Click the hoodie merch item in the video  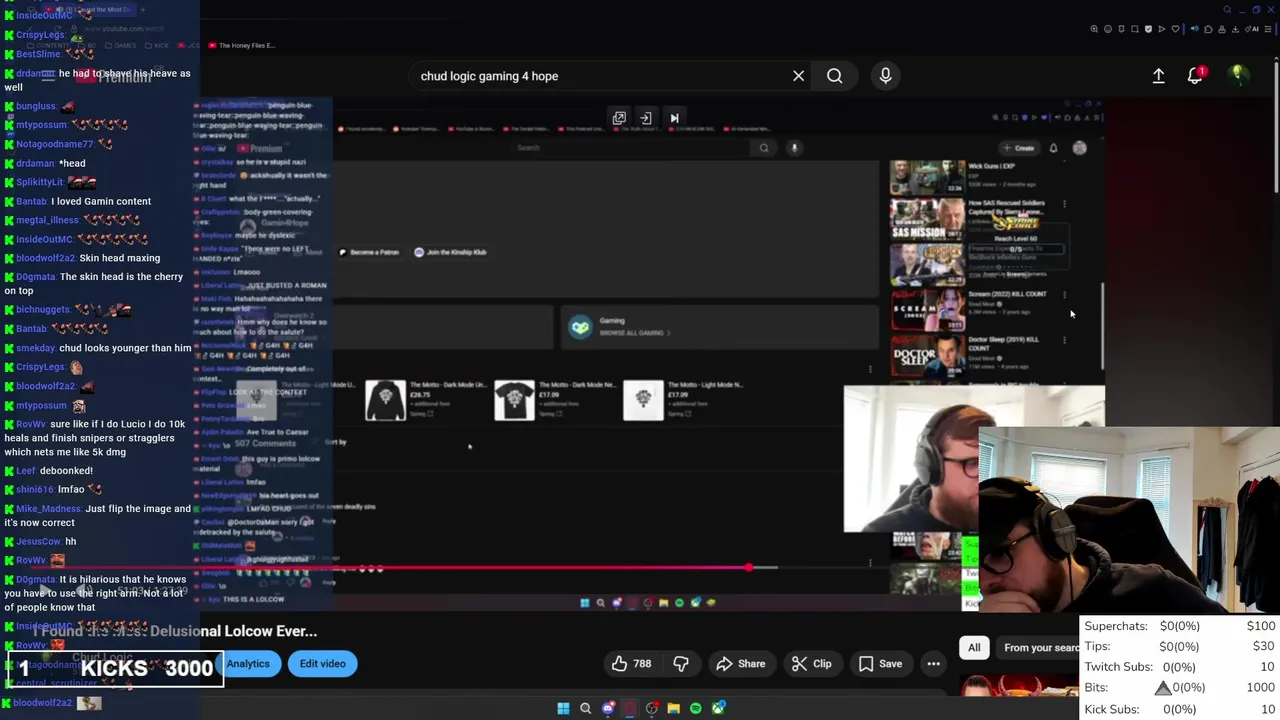386,400
